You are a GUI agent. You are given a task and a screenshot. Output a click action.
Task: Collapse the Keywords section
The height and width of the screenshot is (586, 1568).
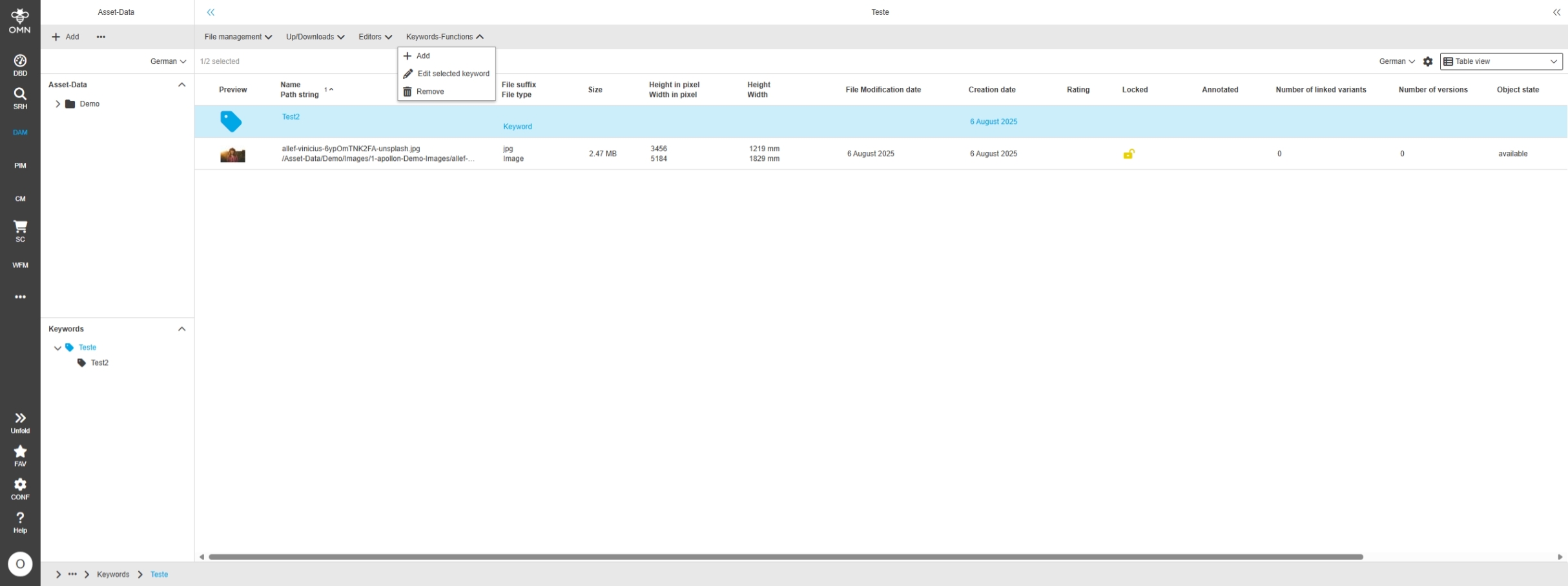coord(181,329)
